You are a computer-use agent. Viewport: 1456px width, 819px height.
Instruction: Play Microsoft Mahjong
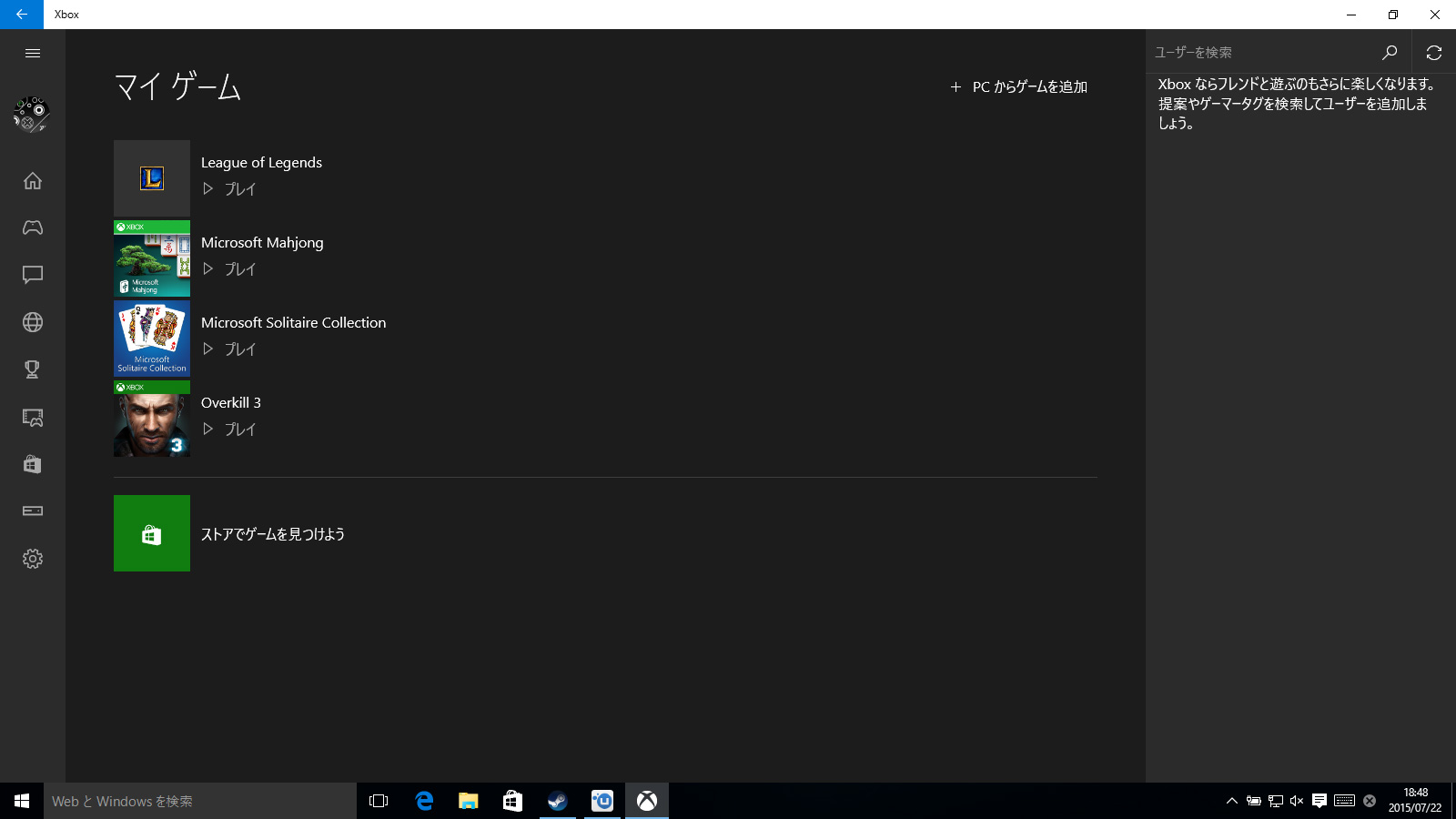tap(229, 269)
